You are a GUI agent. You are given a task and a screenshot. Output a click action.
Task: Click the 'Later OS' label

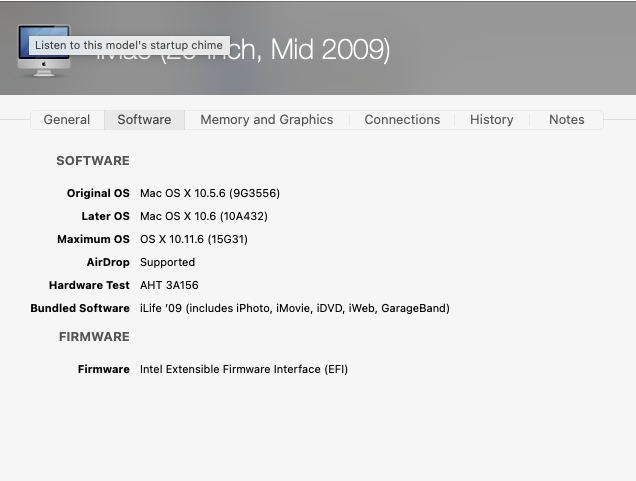click(105, 216)
